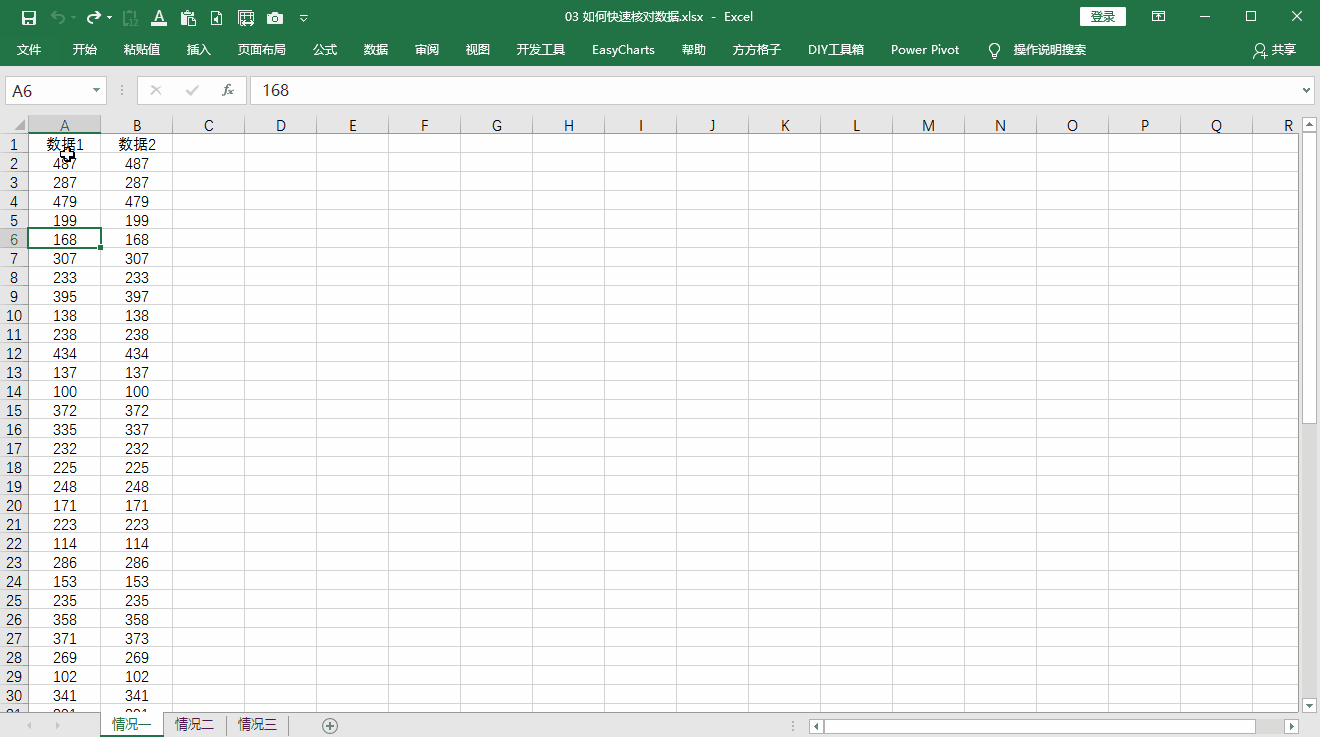This screenshot has width=1320, height=737.
Task: Switch to the 插入 ribbon tab
Action: (199, 50)
